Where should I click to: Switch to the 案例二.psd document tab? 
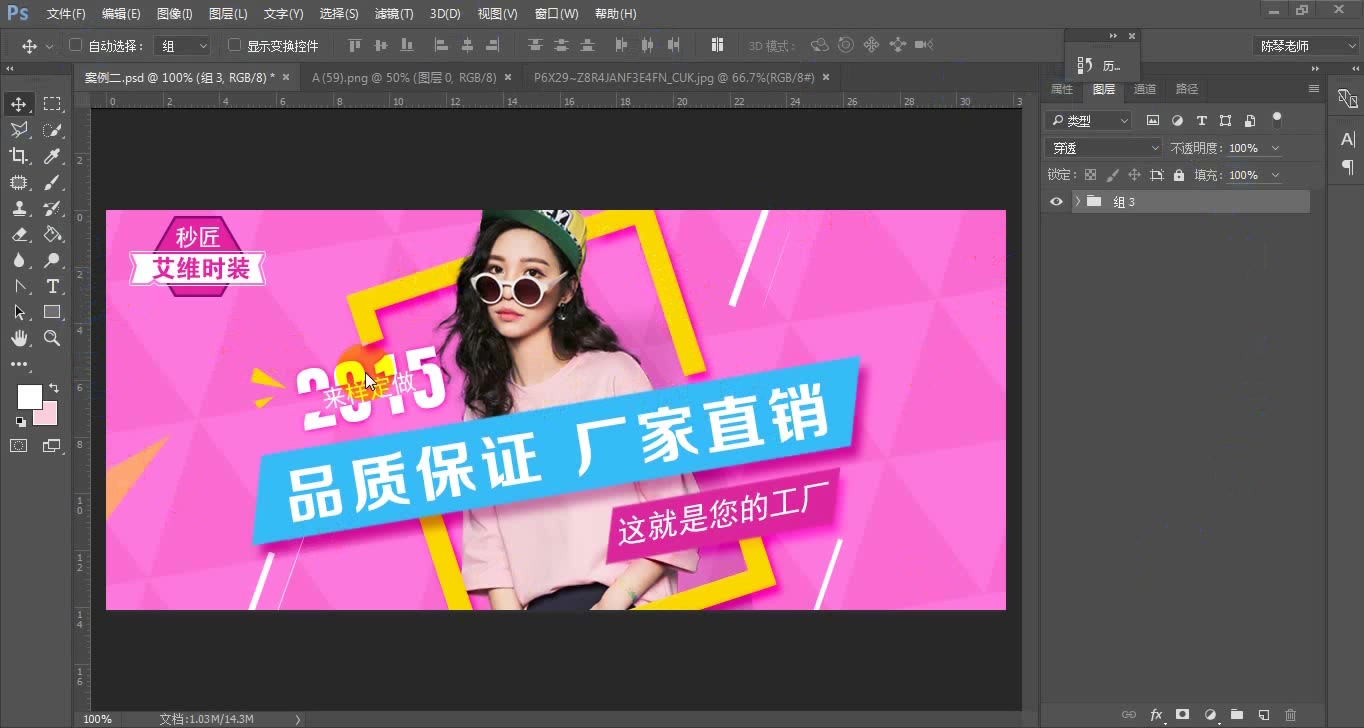click(x=178, y=76)
